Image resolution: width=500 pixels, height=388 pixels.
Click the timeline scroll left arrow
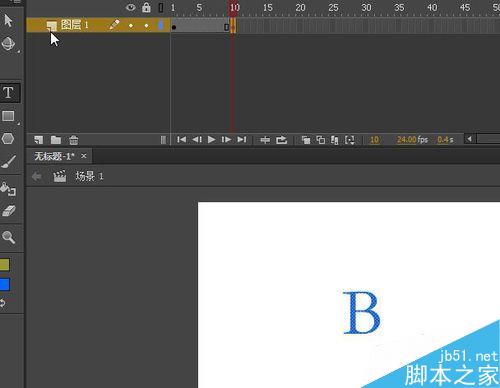tap(469, 139)
